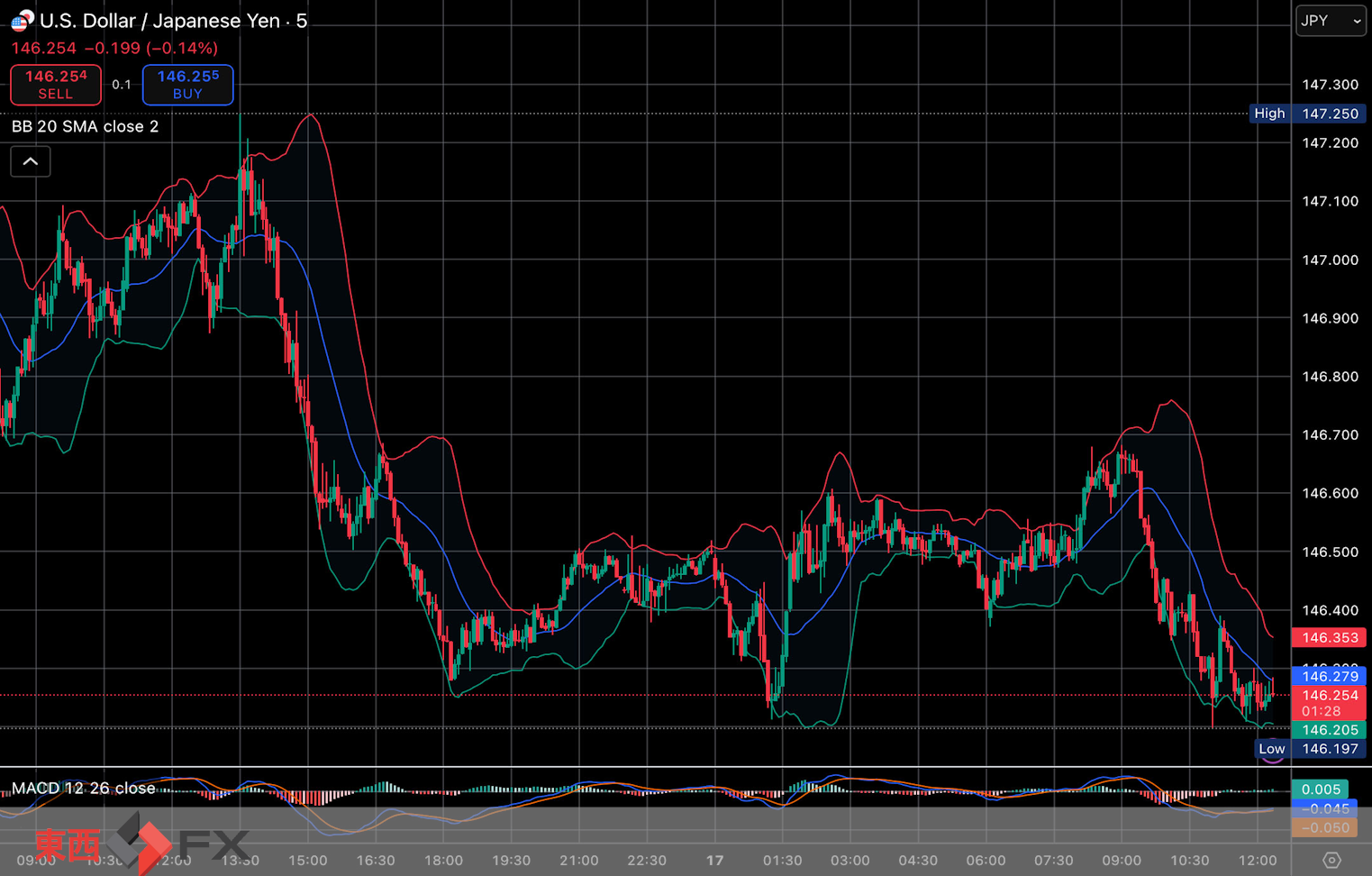Click the Low 146.197 price label
The width and height of the screenshot is (1372, 876).
click(x=1310, y=749)
